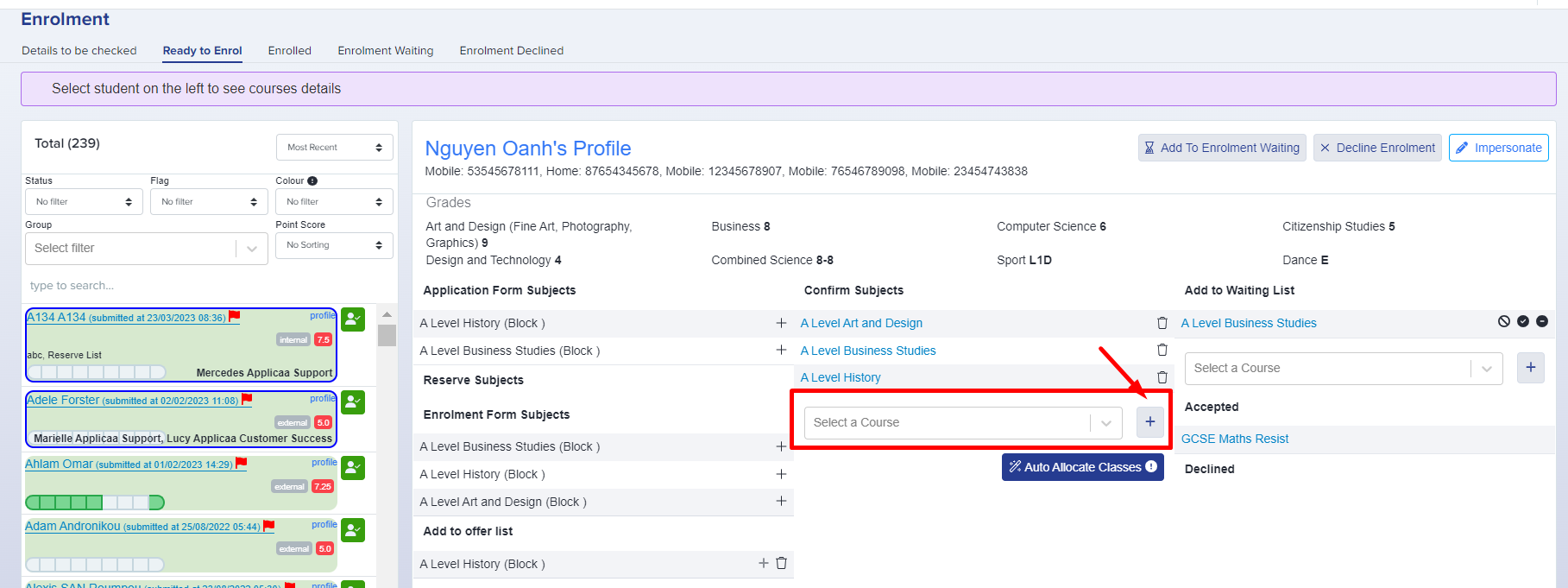Click minus icon on waiting list Business Studies
Image resolution: width=1568 pixels, height=588 pixels.
1542,321
